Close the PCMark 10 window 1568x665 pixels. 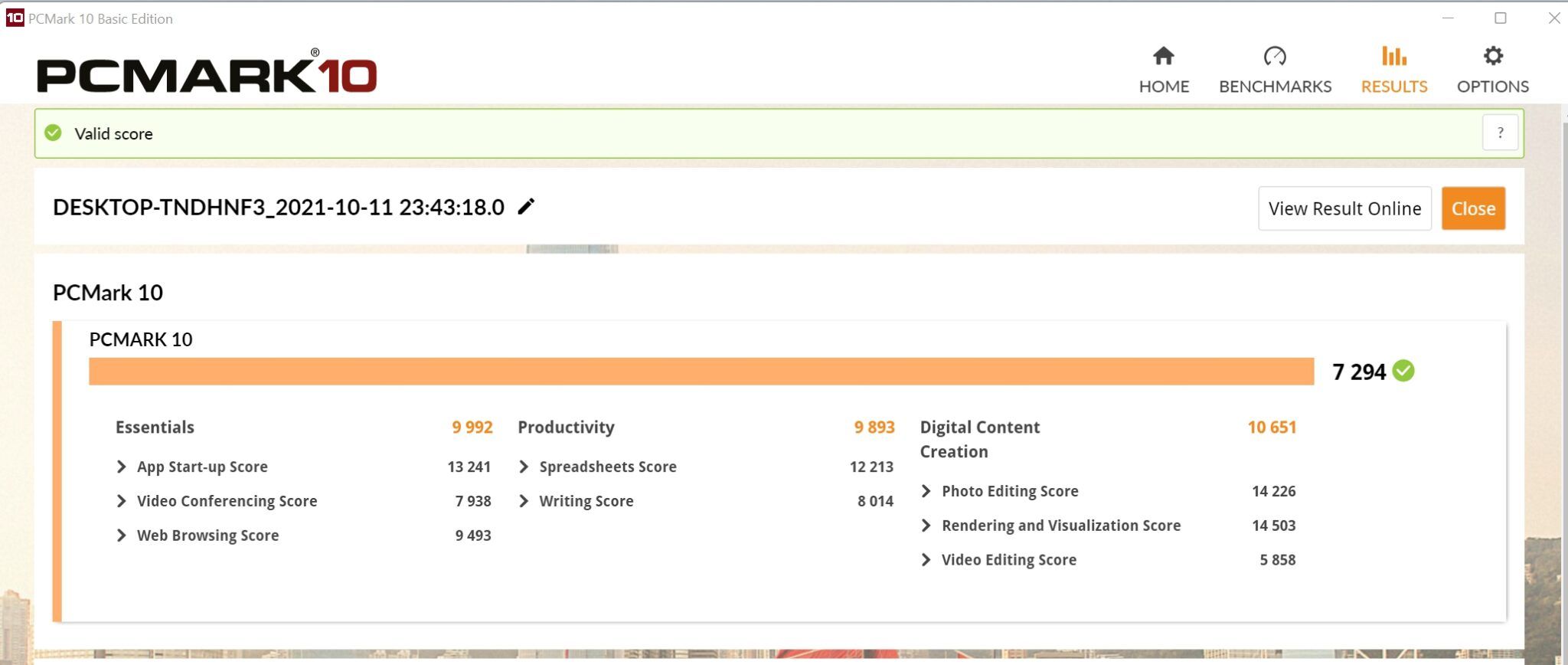[1553, 18]
